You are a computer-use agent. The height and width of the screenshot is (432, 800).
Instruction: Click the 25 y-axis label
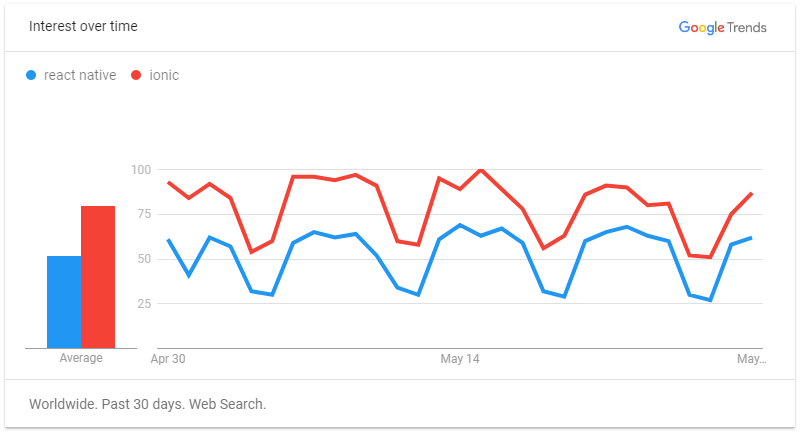coord(144,304)
